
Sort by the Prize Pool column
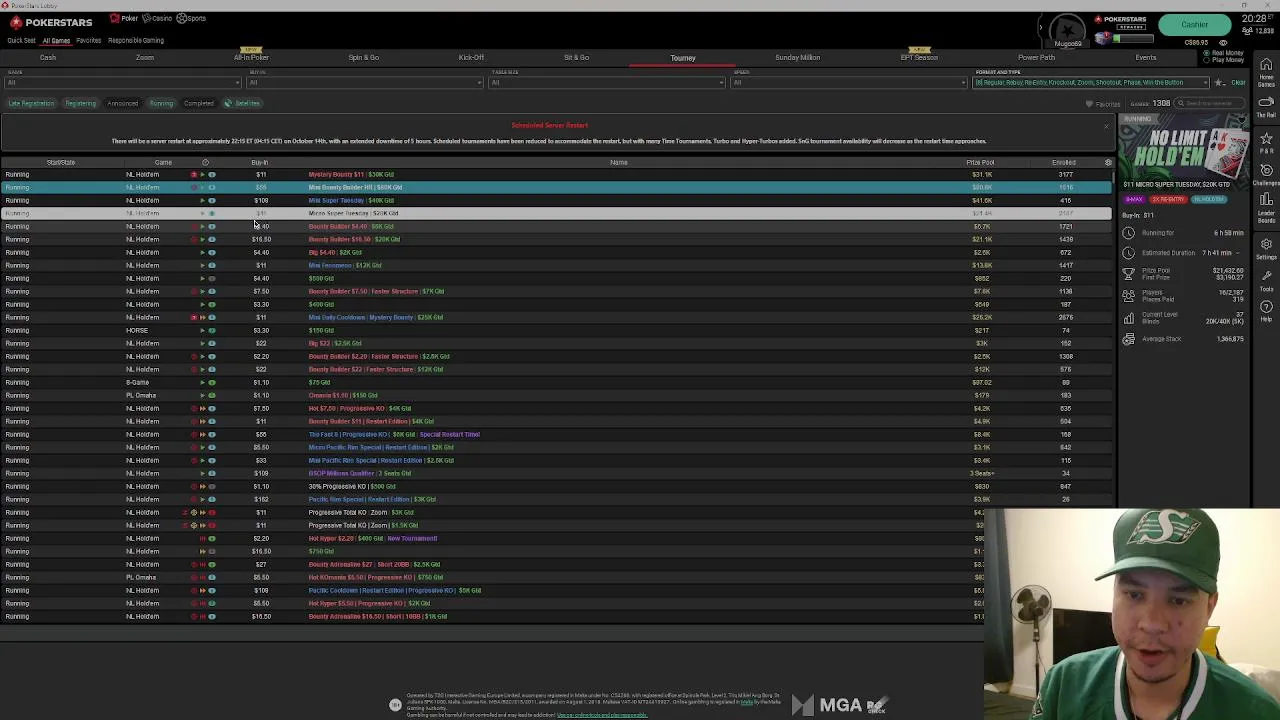tap(980, 162)
